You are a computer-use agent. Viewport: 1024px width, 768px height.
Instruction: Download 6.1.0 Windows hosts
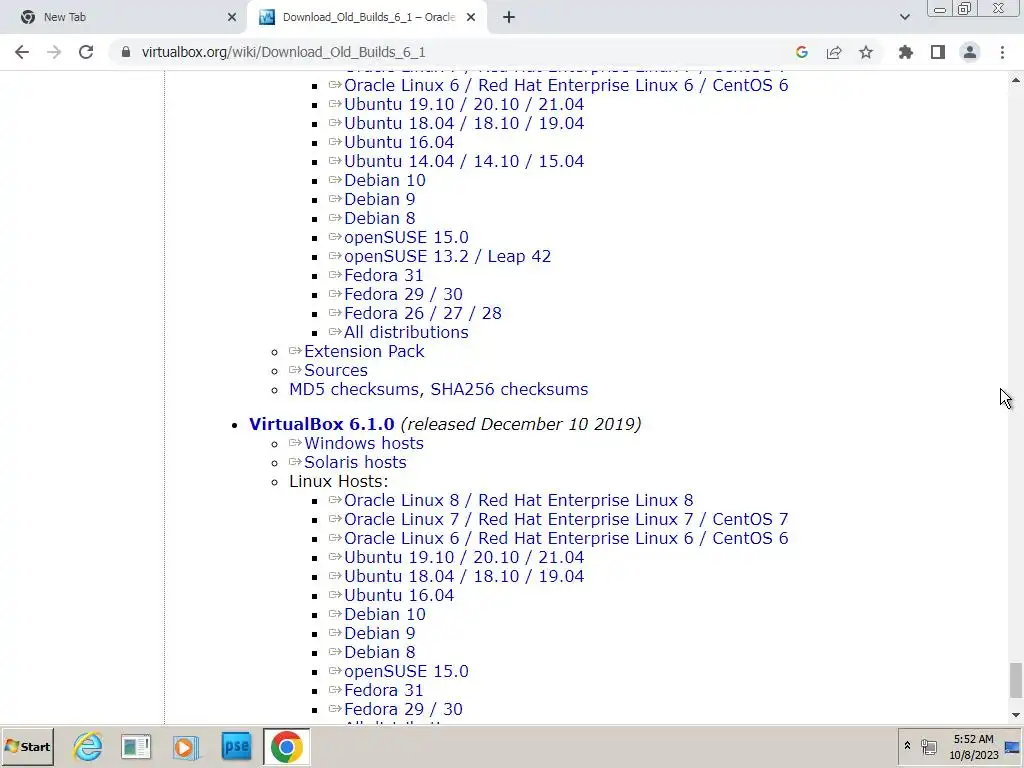click(x=364, y=443)
